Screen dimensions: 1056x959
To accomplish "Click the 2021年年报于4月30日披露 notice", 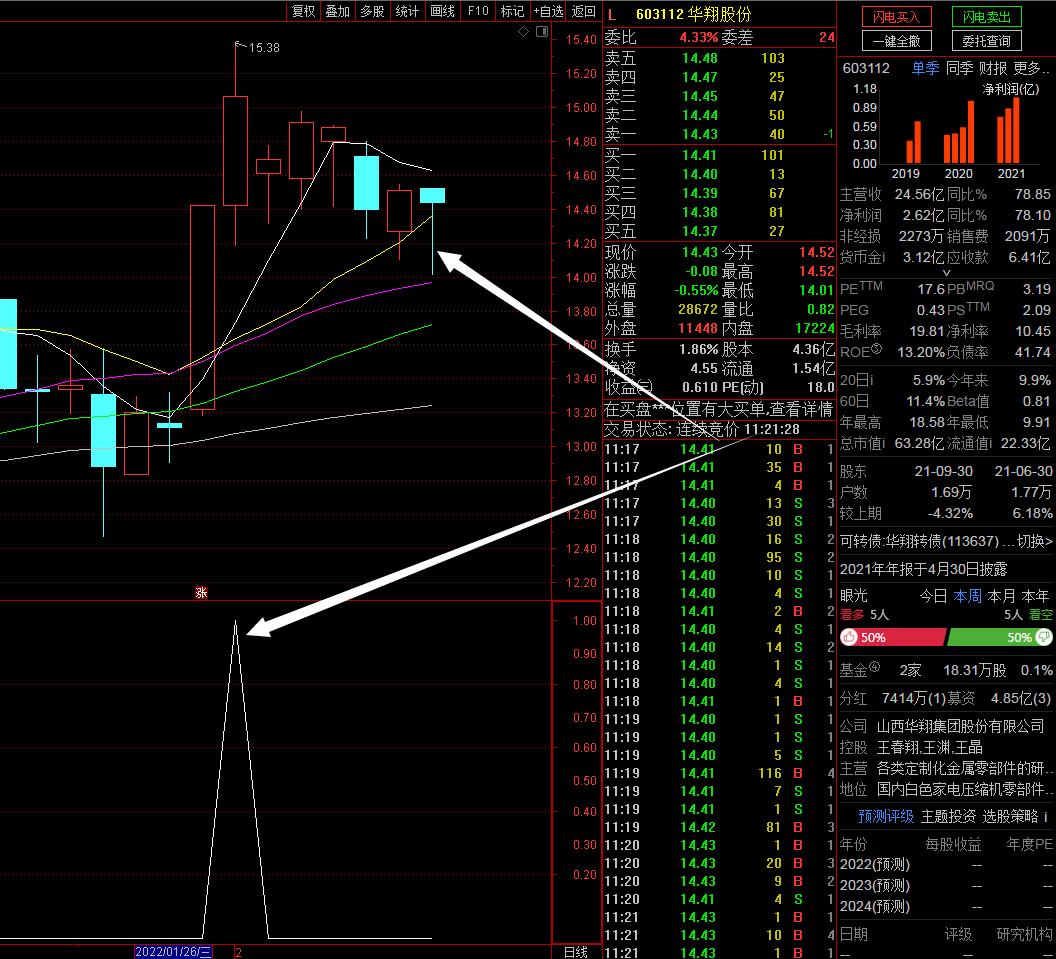I will [x=923, y=570].
